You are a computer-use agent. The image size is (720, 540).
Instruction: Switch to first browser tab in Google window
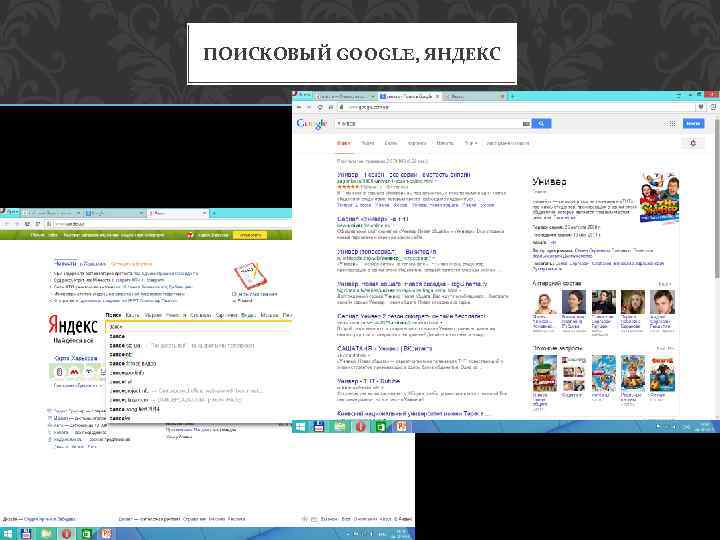345,96
